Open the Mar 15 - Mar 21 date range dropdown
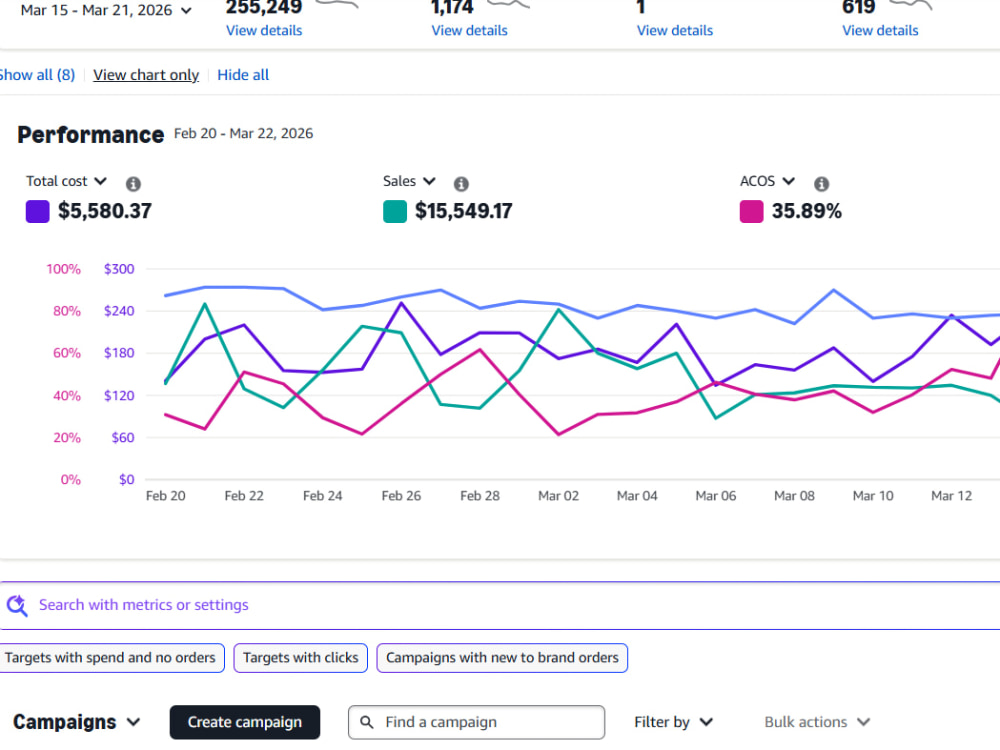 pyautogui.click(x=106, y=10)
